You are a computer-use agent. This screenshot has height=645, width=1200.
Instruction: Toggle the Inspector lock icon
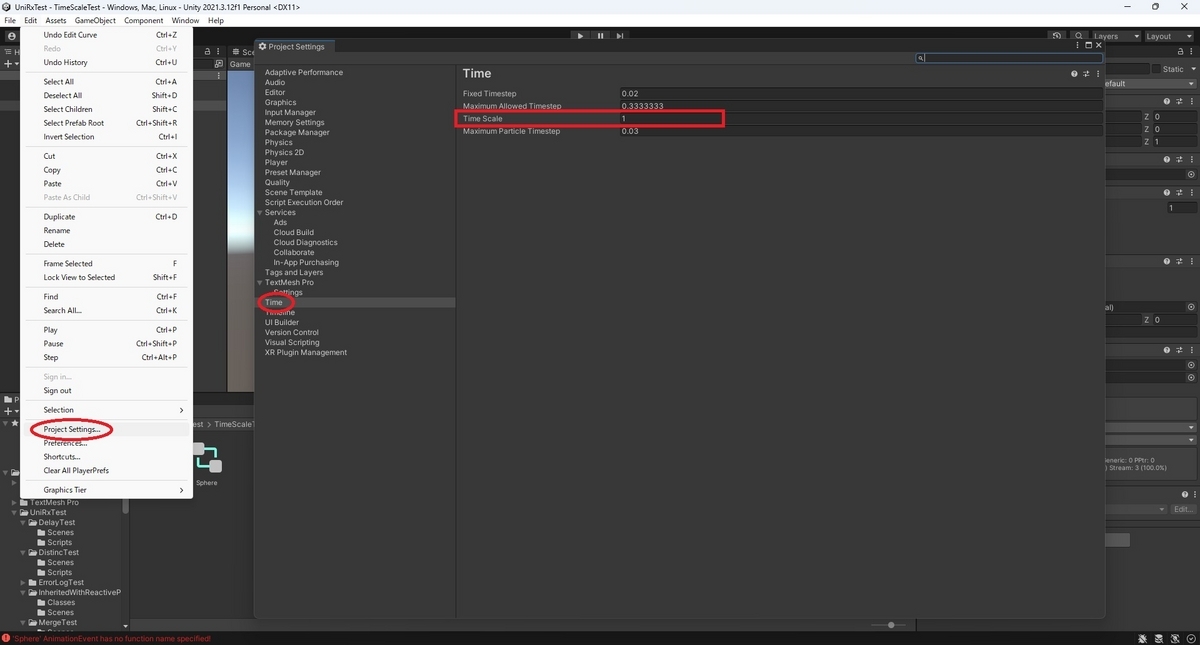pos(1180,50)
